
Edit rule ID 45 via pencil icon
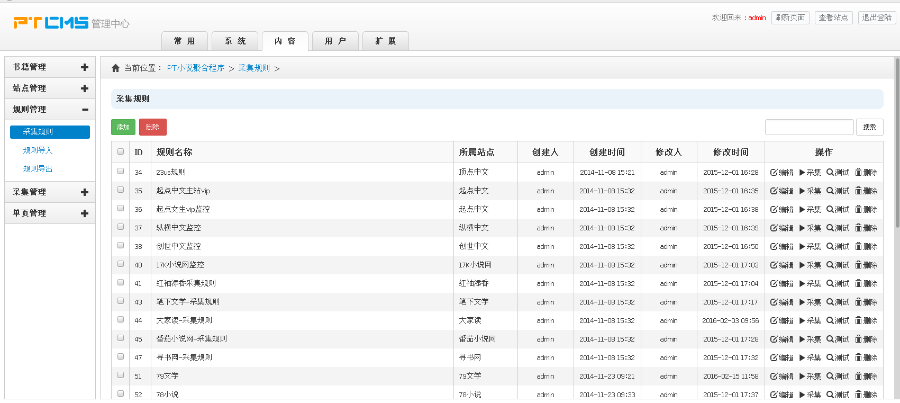(774, 339)
